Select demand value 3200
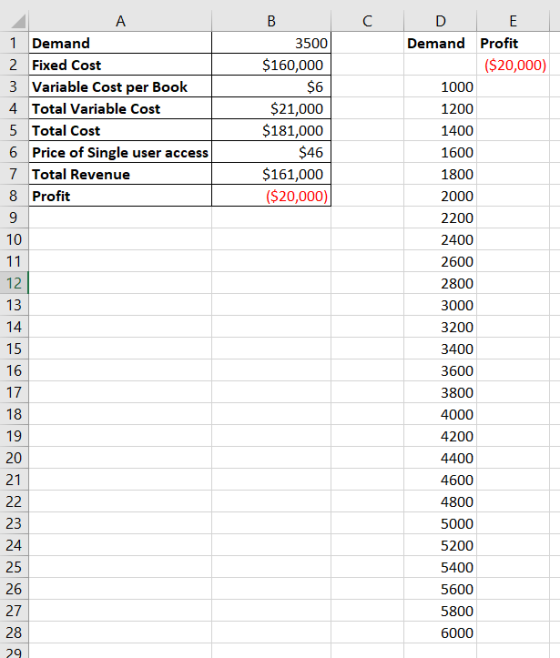 [440, 326]
